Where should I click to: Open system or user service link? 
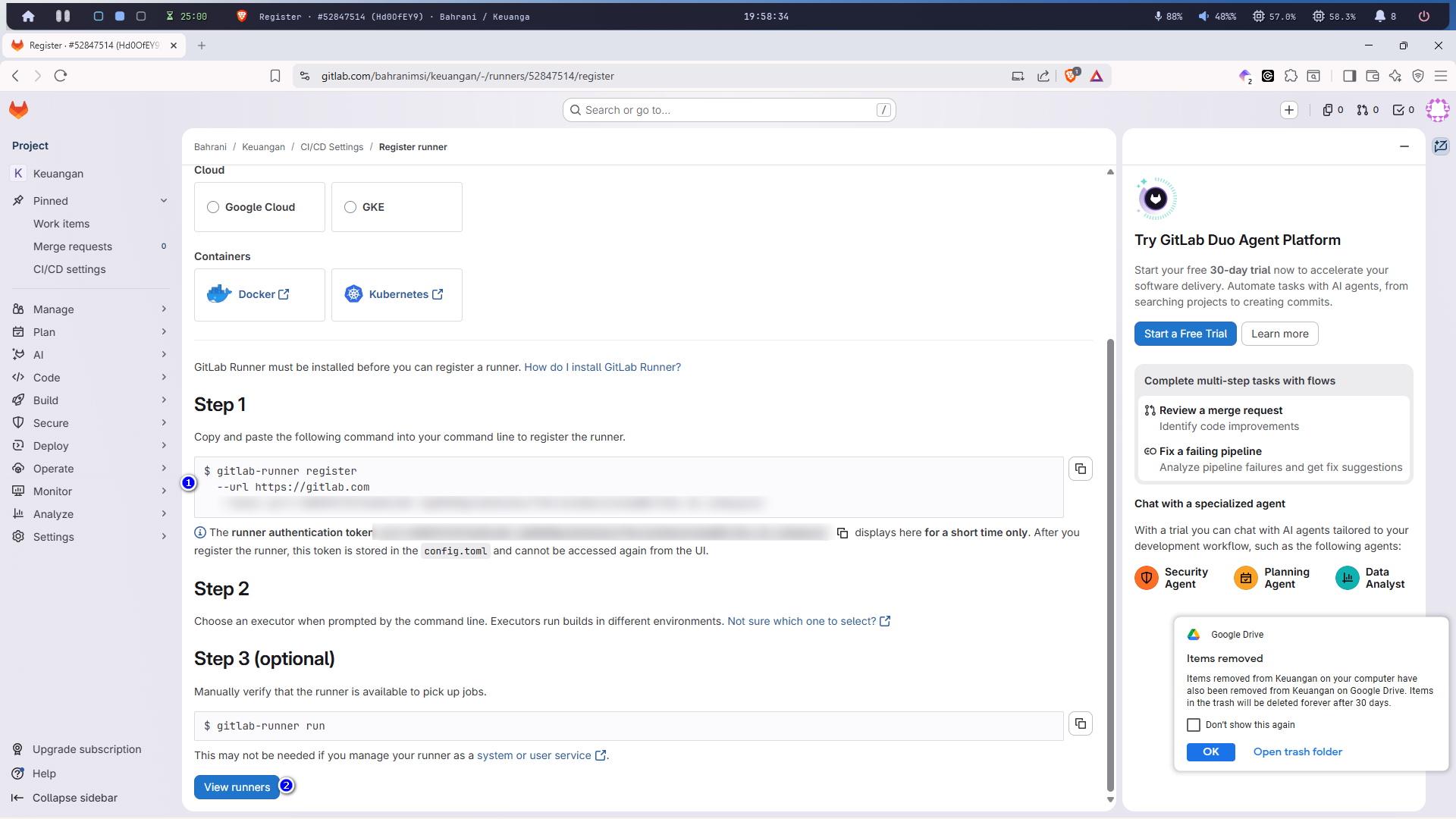tap(541, 755)
